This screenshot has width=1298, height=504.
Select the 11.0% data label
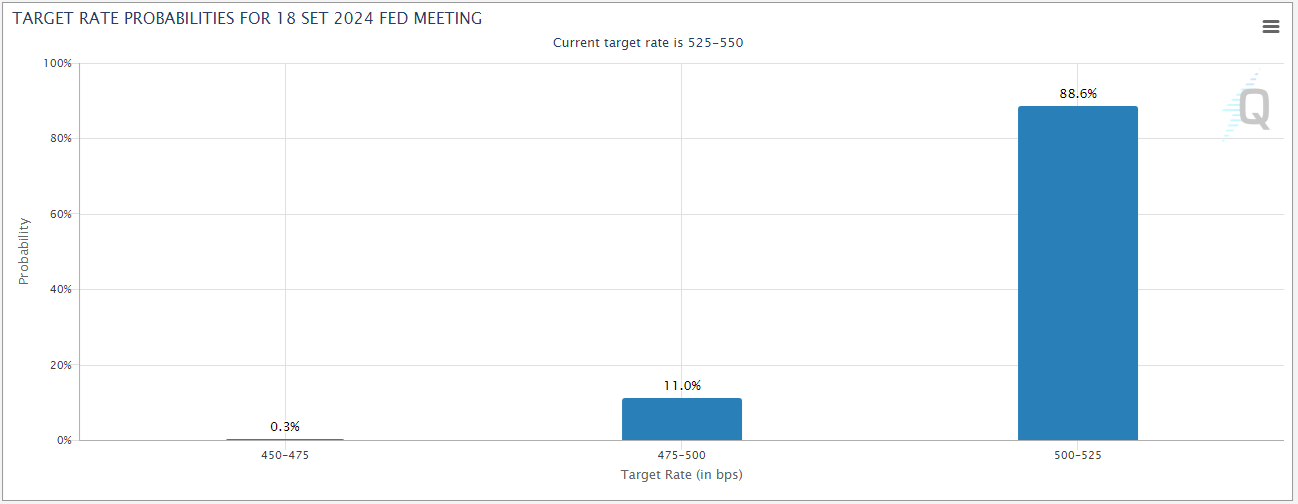[x=682, y=385]
